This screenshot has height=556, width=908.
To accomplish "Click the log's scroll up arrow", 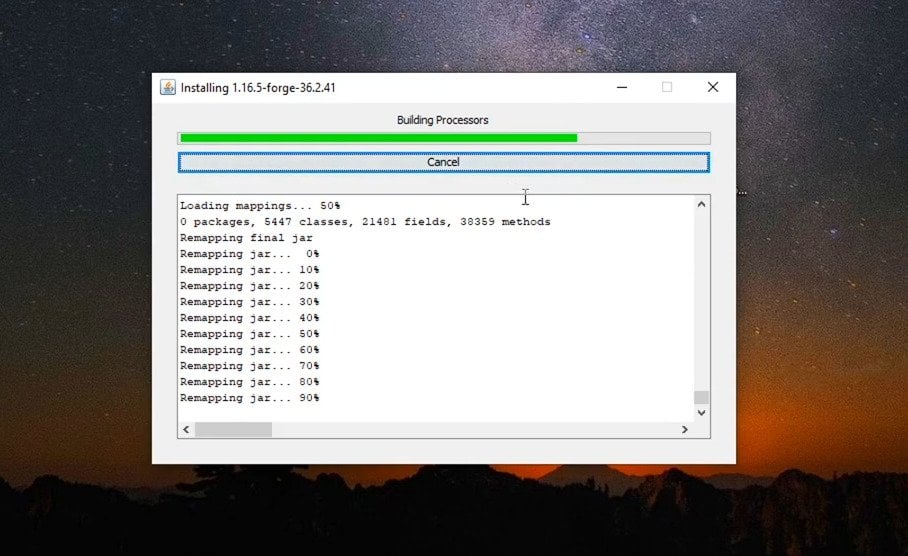I will pyautogui.click(x=701, y=204).
